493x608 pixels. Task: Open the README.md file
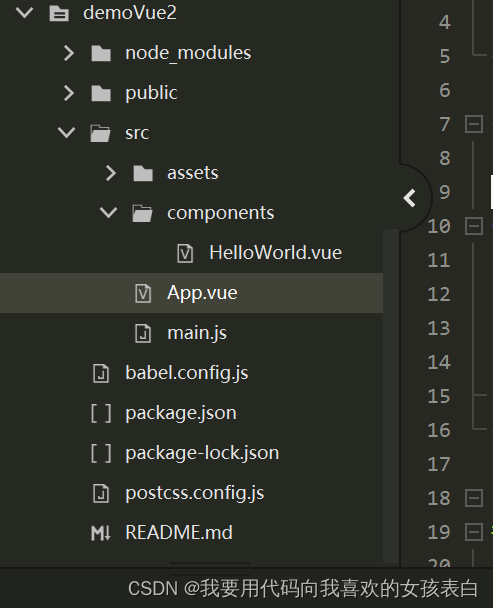click(179, 533)
